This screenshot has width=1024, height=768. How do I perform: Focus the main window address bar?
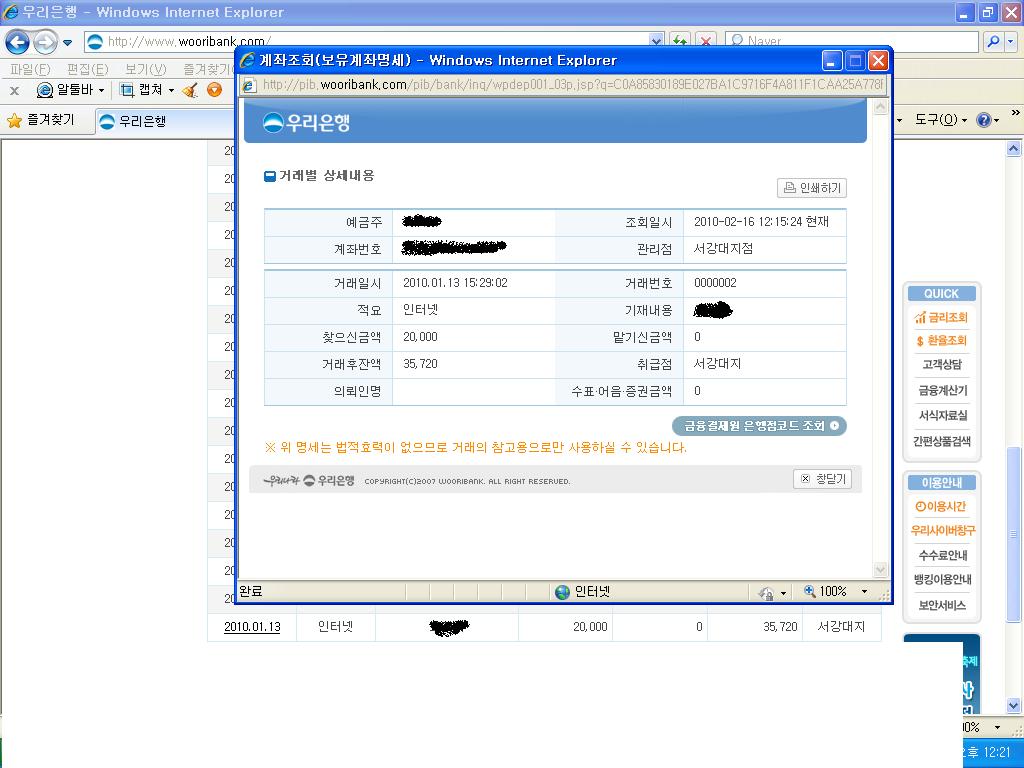(x=374, y=42)
